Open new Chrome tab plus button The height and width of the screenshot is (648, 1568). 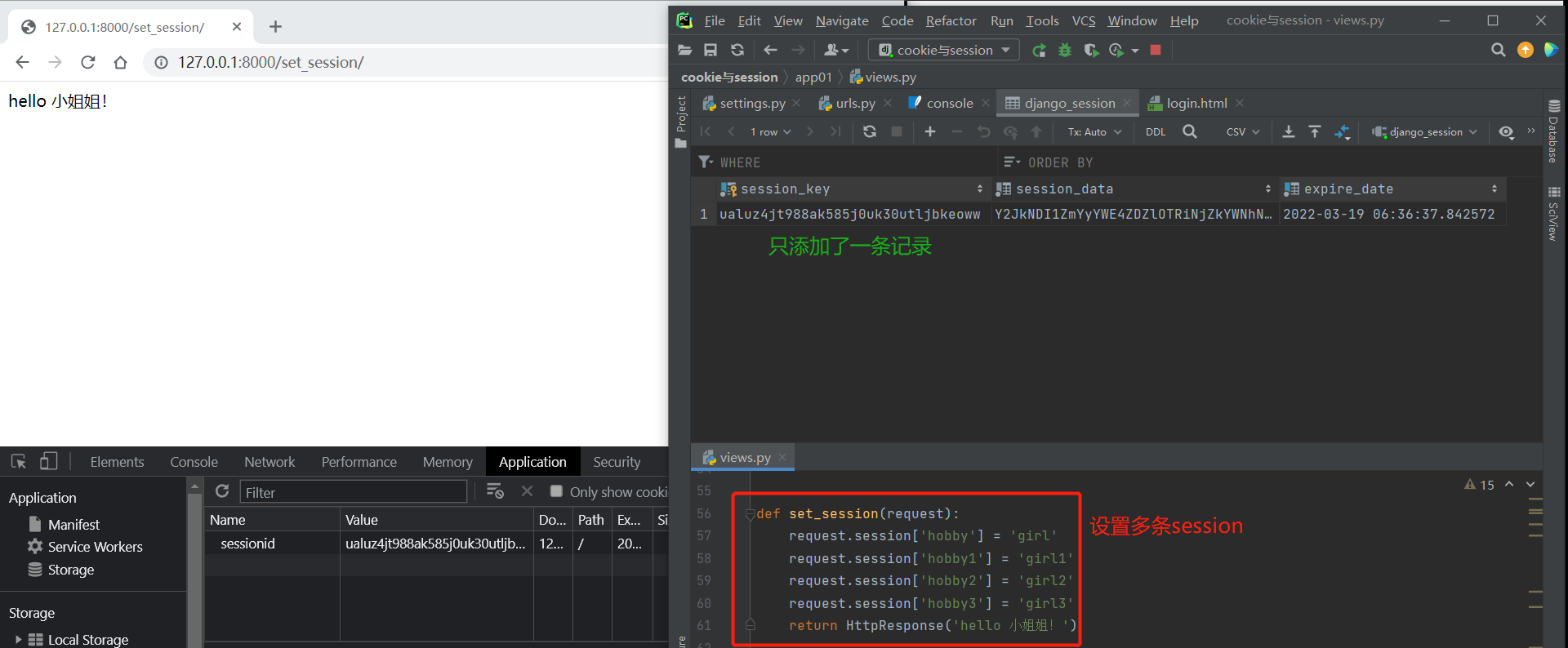275,27
